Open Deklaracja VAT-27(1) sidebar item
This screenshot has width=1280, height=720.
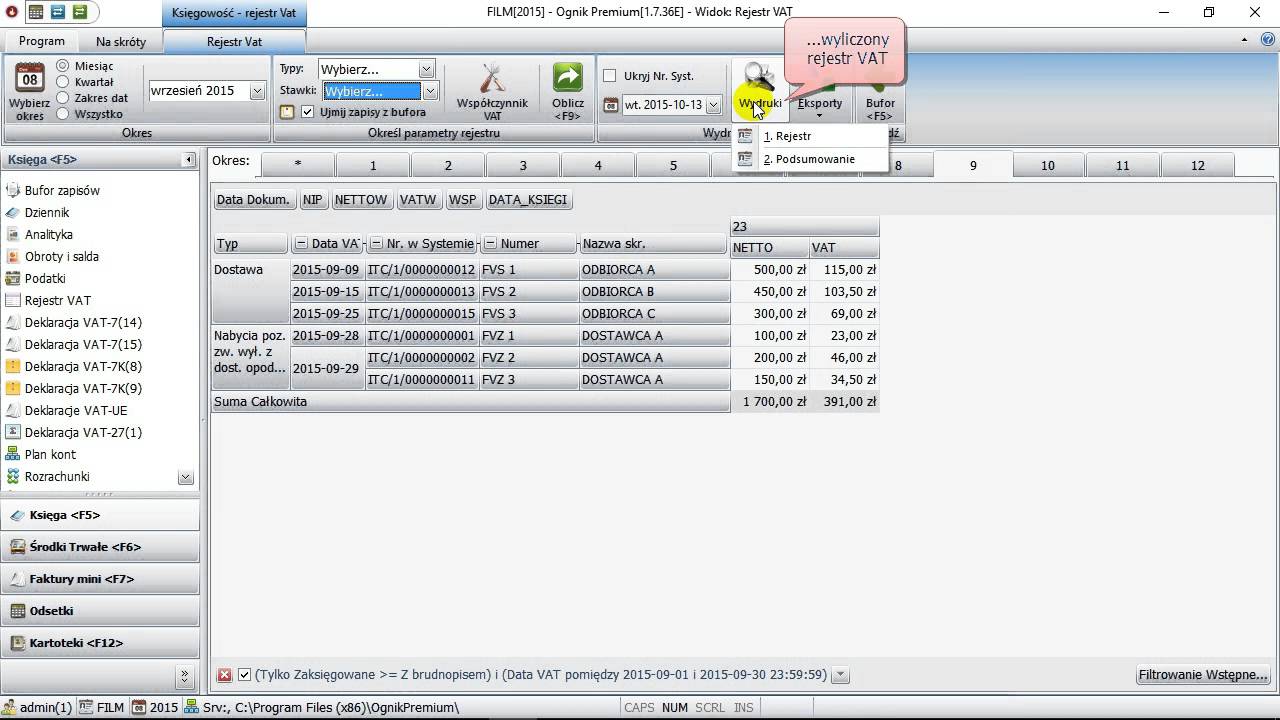(x=83, y=432)
